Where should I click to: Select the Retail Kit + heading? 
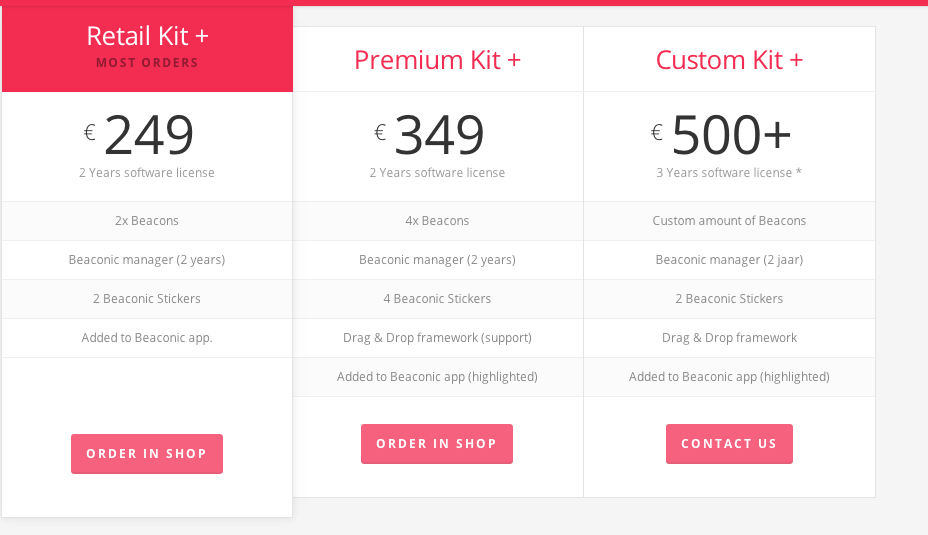coord(147,36)
